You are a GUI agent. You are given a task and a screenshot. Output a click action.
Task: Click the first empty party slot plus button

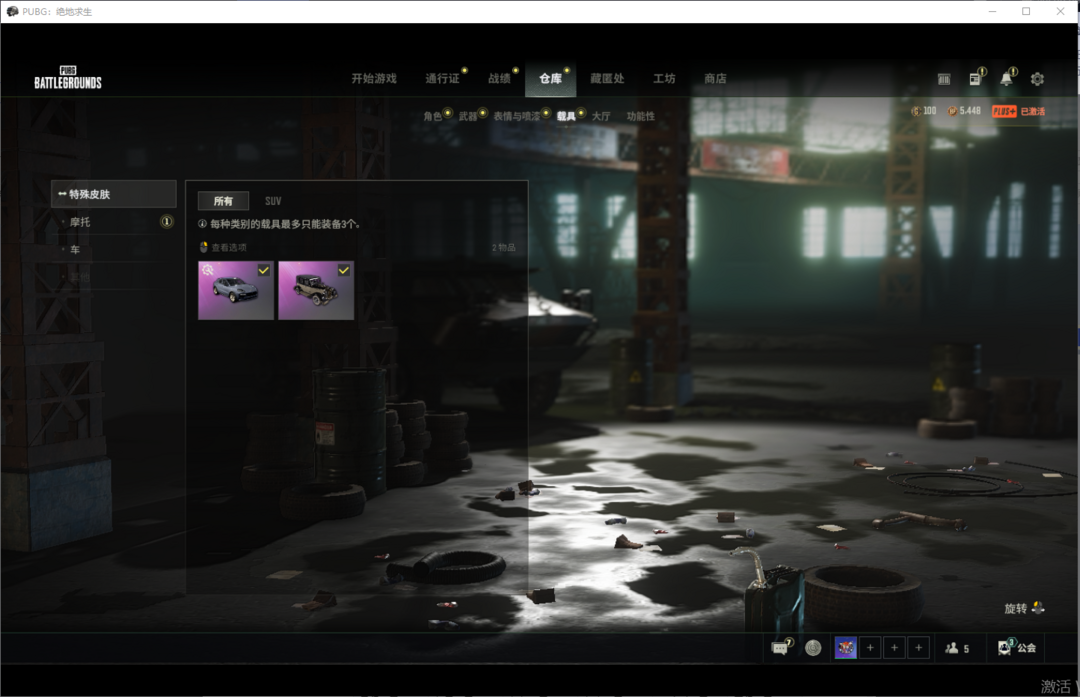click(870, 648)
